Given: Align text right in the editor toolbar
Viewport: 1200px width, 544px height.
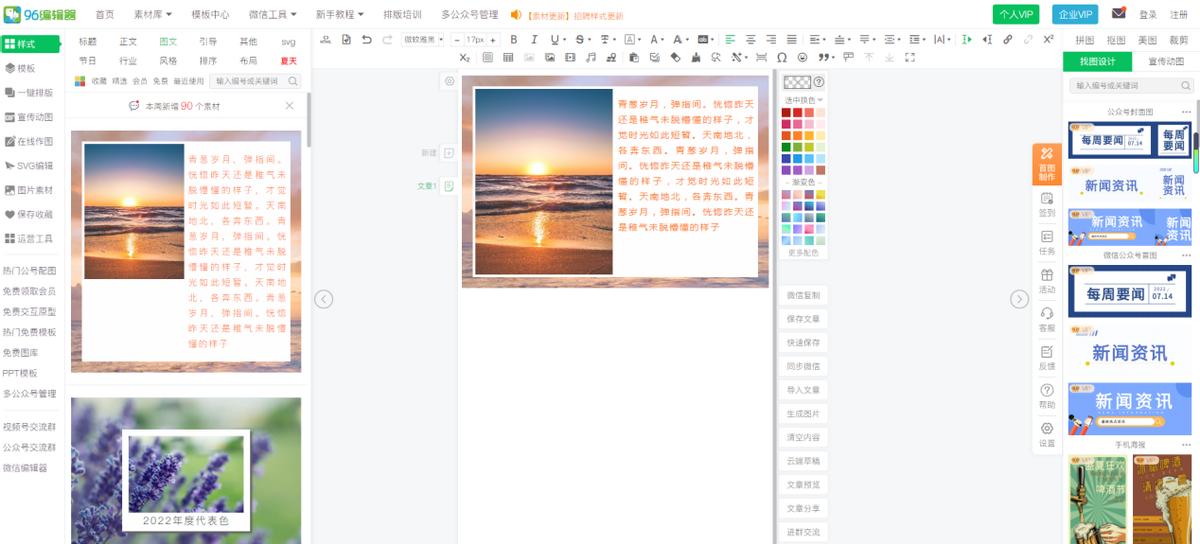Looking at the screenshot, I should point(771,40).
